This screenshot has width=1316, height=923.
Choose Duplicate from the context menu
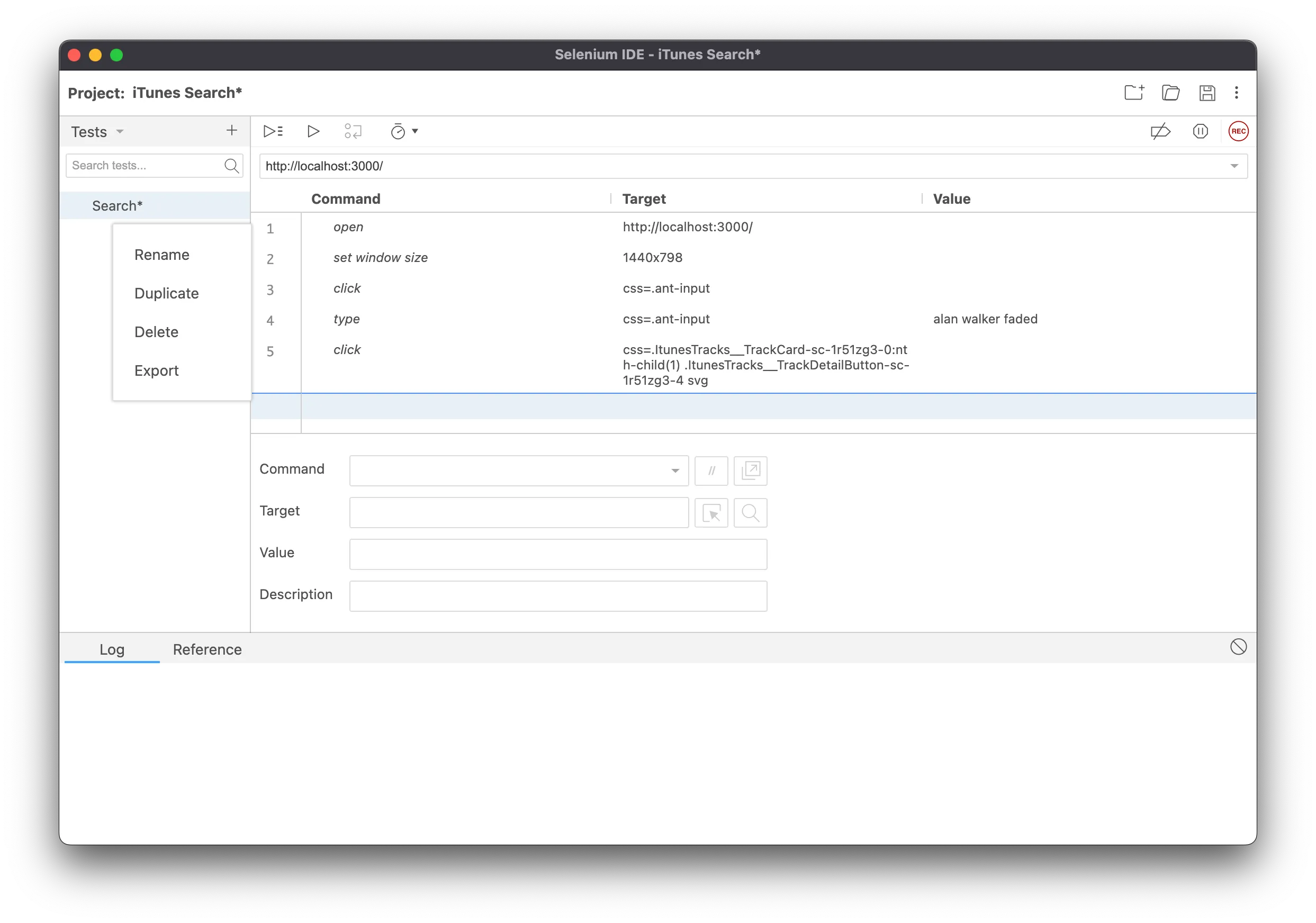[166, 293]
